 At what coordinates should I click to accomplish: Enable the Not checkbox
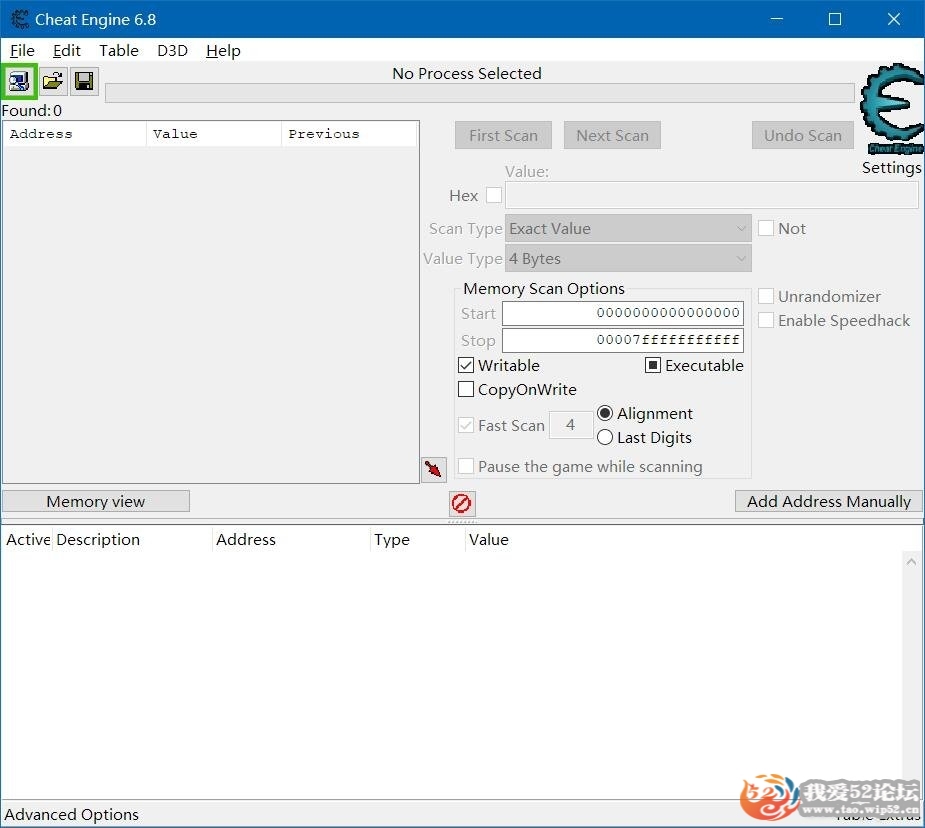tap(766, 228)
